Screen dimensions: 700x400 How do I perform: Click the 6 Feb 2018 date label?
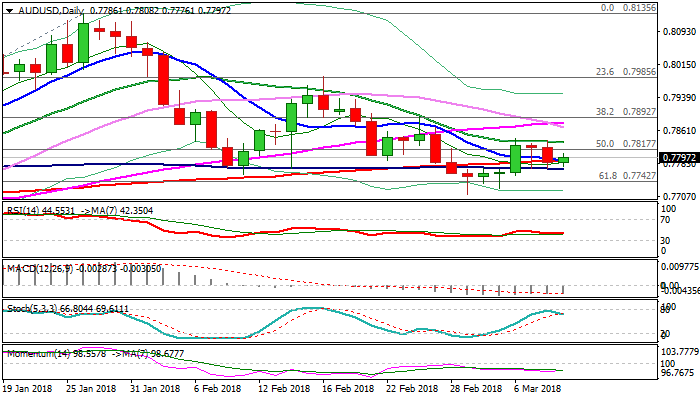pos(217,388)
